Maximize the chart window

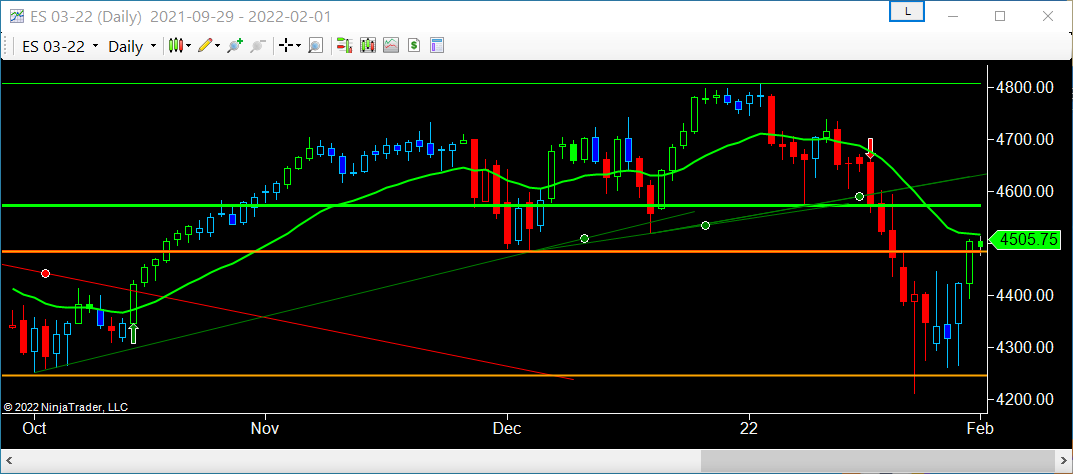pyautogui.click(x=1000, y=15)
